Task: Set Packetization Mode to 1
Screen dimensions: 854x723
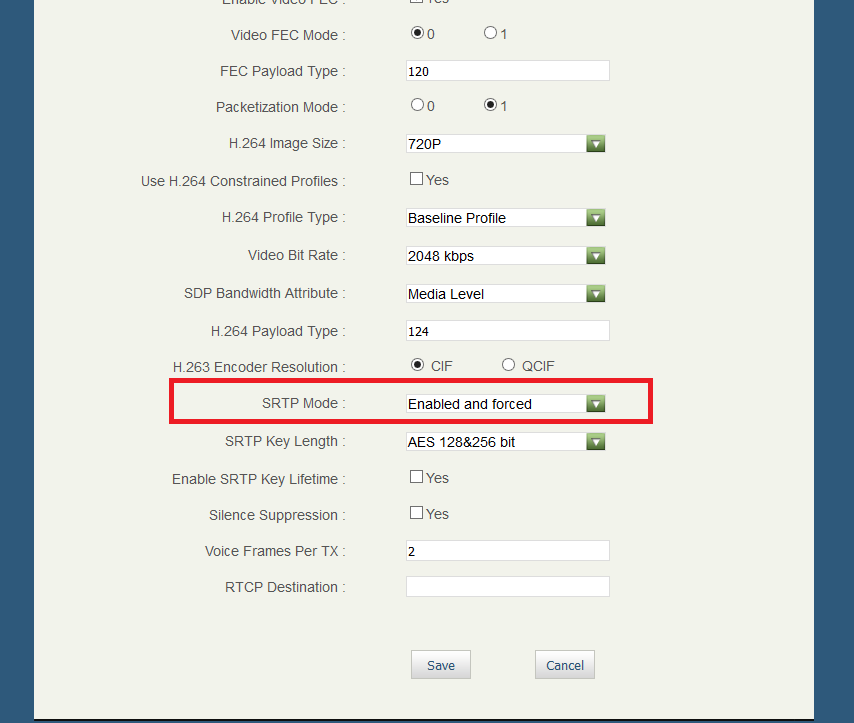Action: (490, 105)
